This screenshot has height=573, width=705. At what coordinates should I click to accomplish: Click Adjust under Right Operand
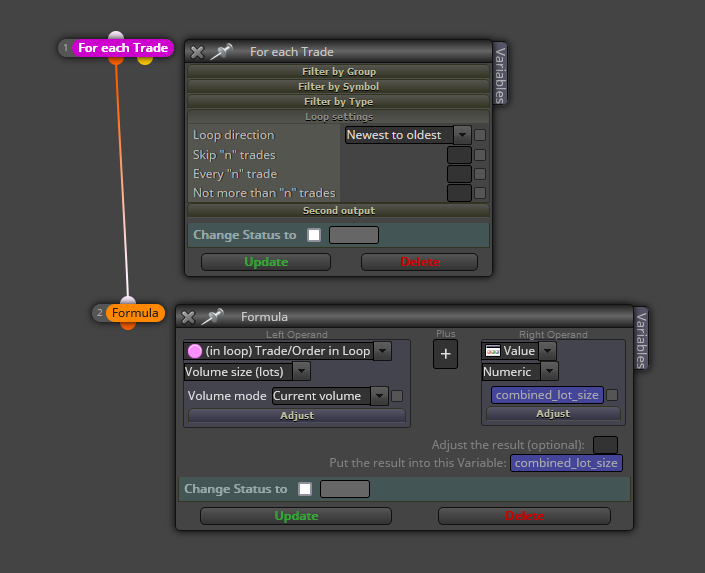[553, 414]
